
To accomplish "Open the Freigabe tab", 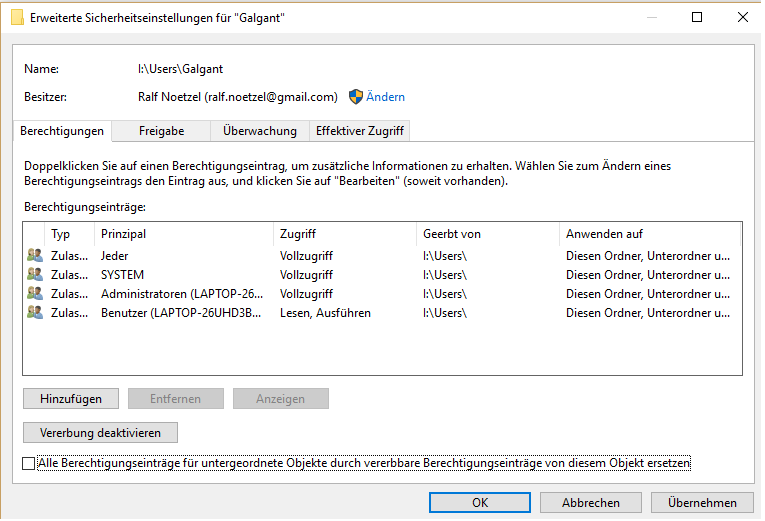I will coord(161,131).
